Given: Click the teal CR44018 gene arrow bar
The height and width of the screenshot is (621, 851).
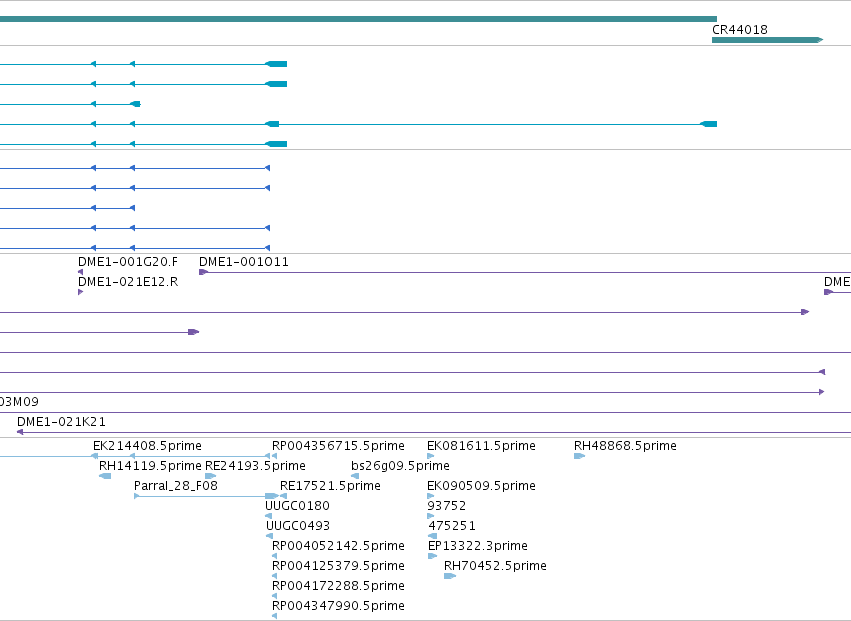Looking at the screenshot, I should pos(767,40).
